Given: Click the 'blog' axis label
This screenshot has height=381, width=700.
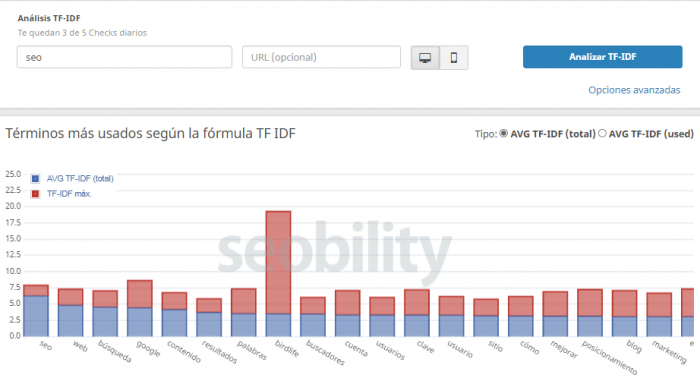Looking at the screenshot, I should click(634, 346).
